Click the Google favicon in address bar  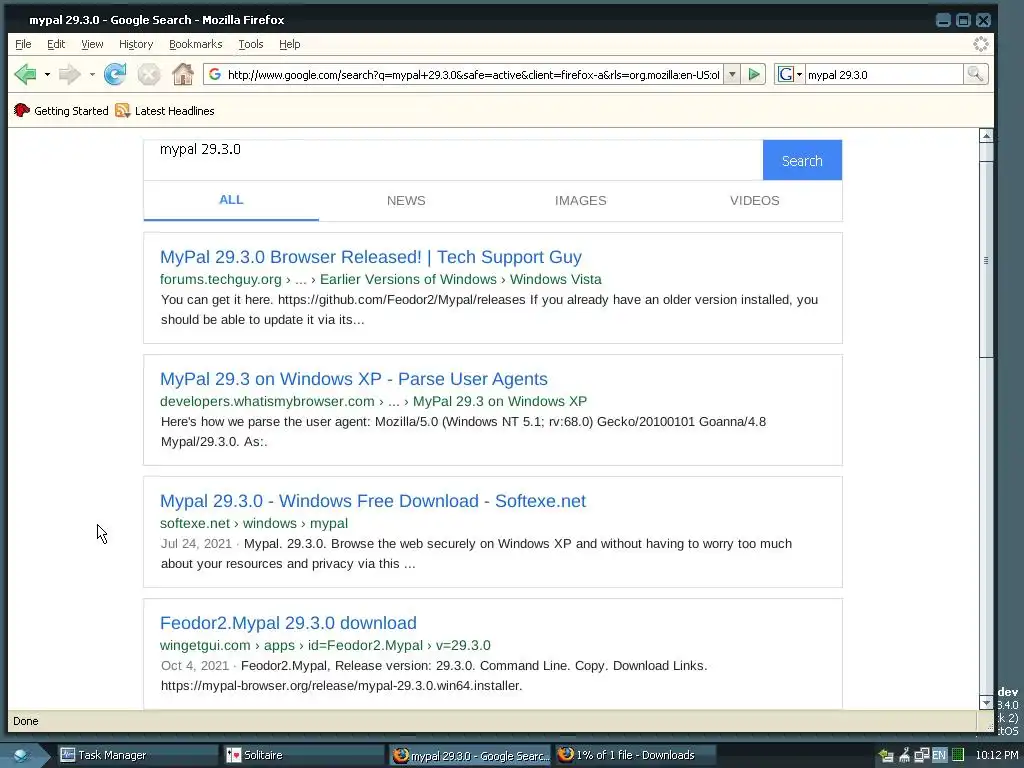pos(215,74)
